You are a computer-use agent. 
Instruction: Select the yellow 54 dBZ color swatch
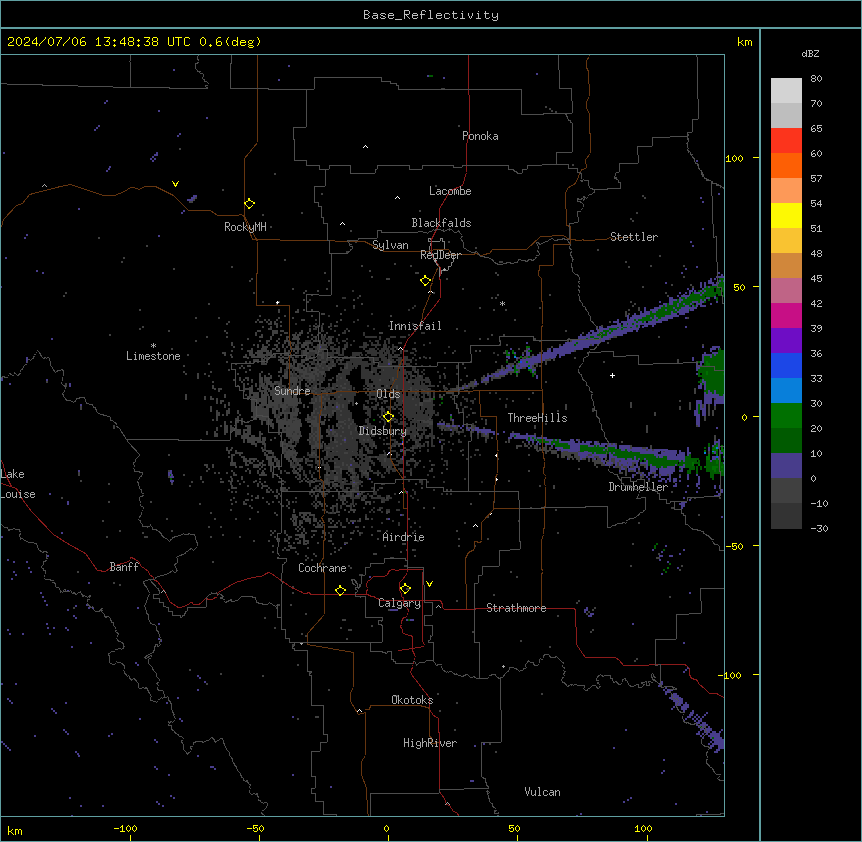tap(786, 215)
